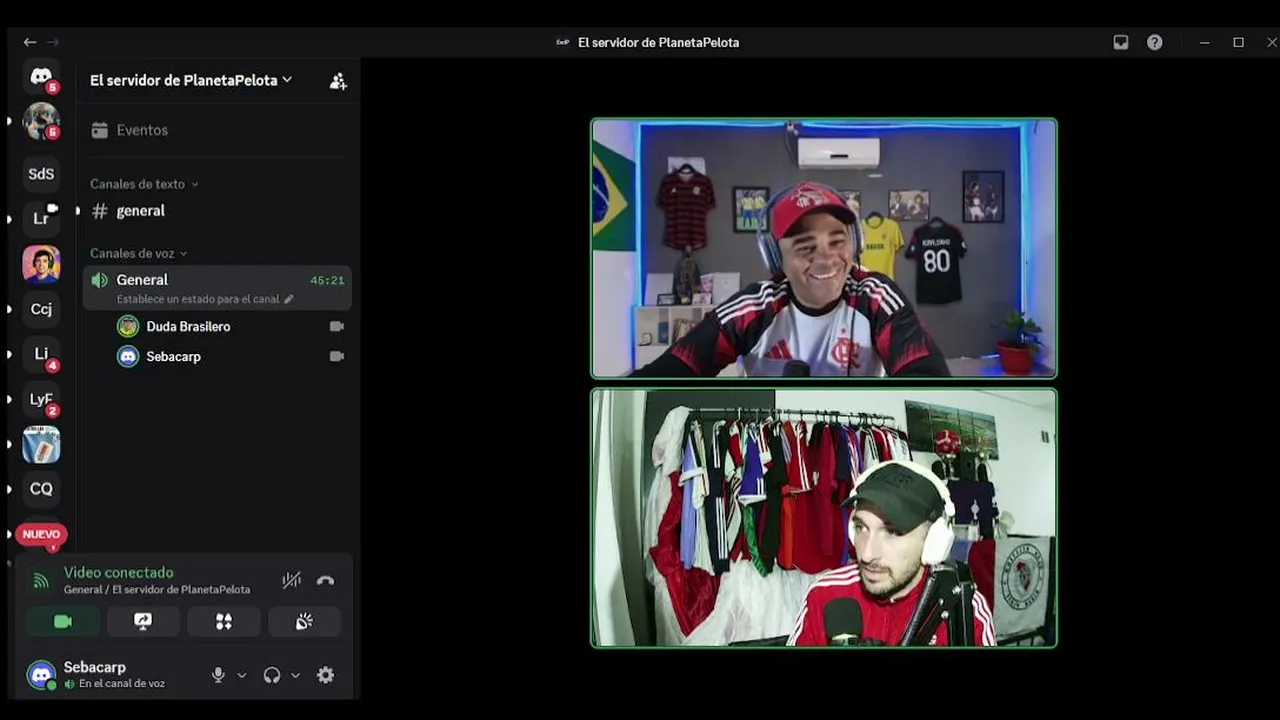Mute the microphone
This screenshot has height=720, width=1280.
click(218, 675)
